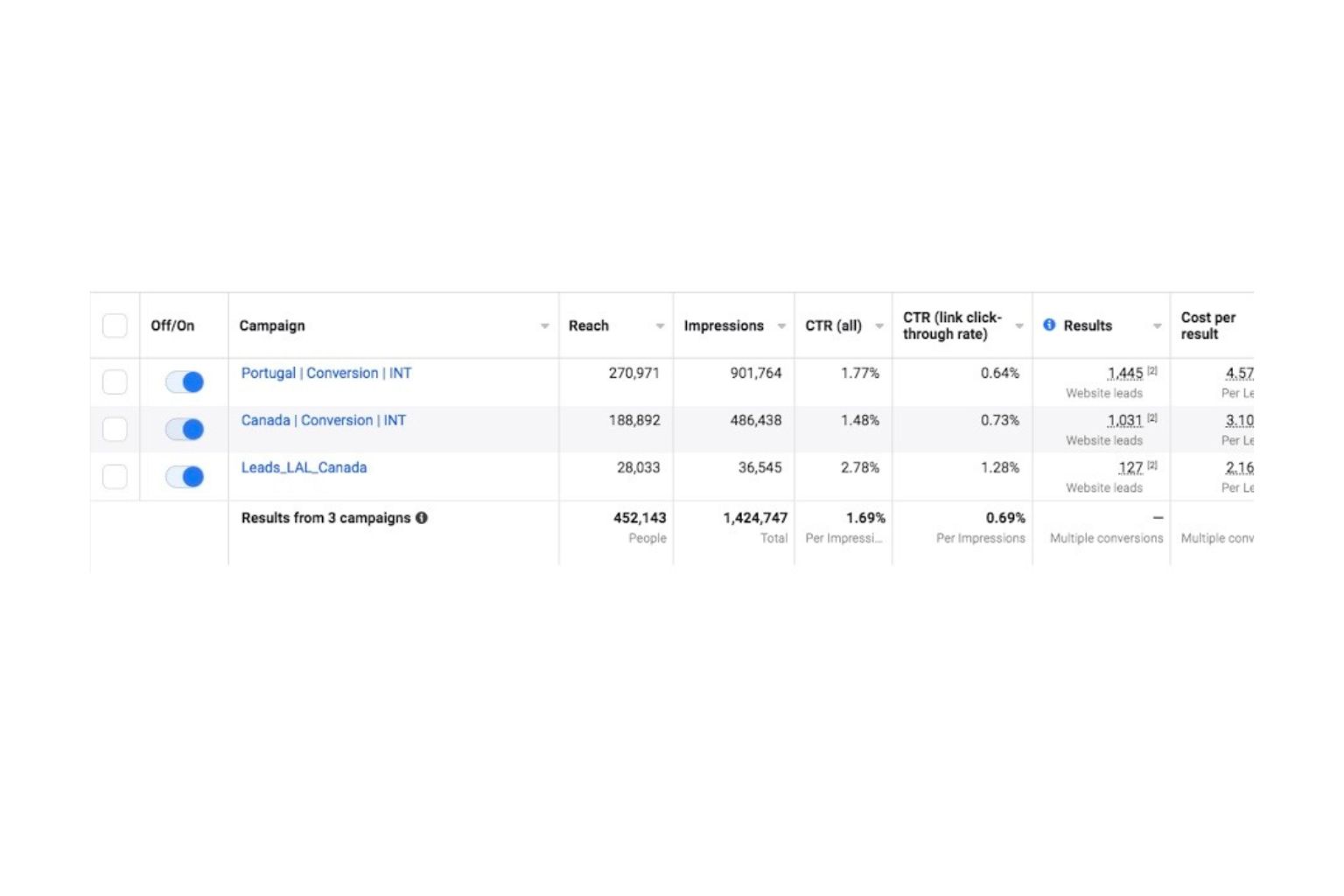Click the Results header label
The width and height of the screenshot is (1344, 896).
coord(1088,325)
